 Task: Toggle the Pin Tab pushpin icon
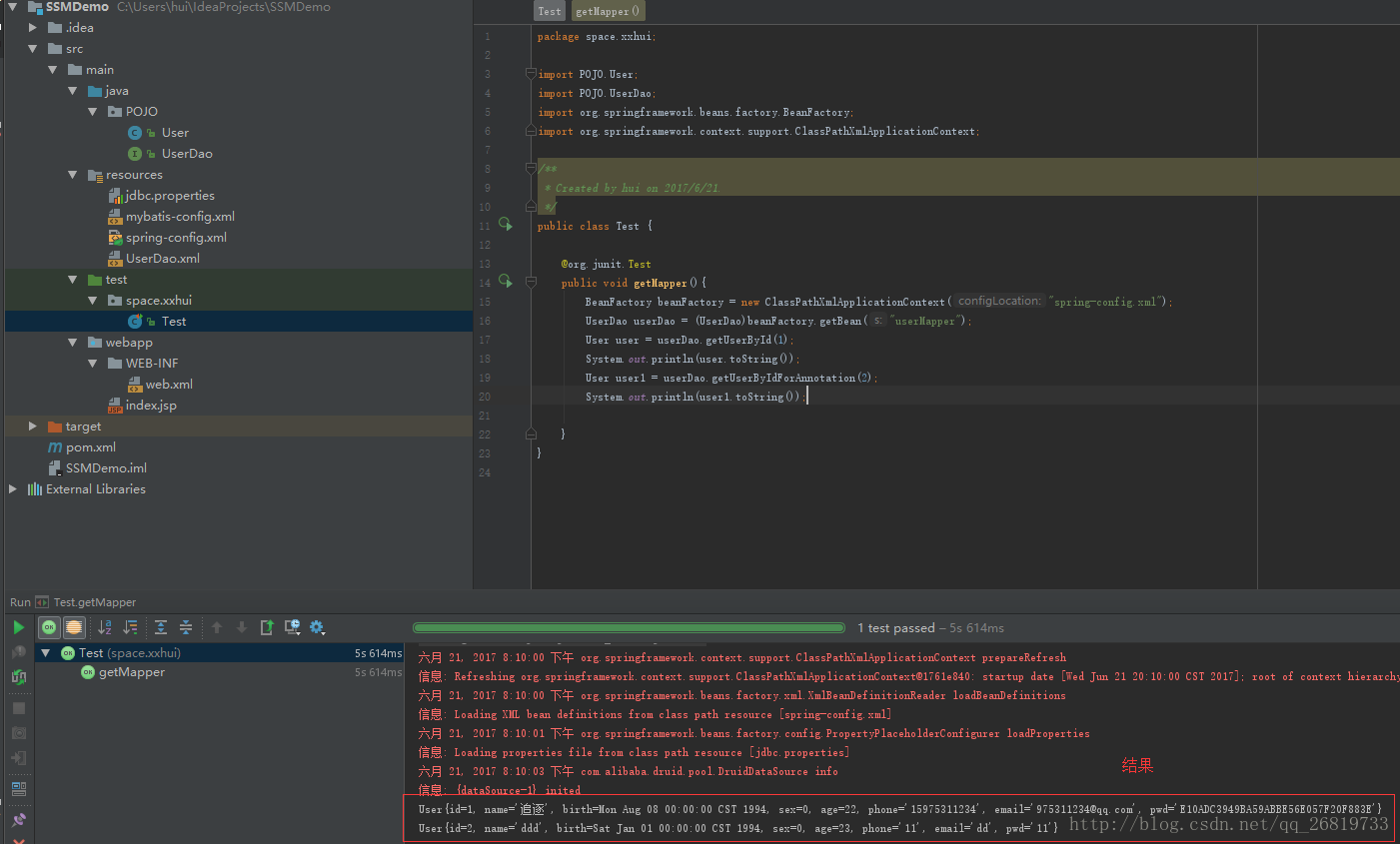click(18, 820)
